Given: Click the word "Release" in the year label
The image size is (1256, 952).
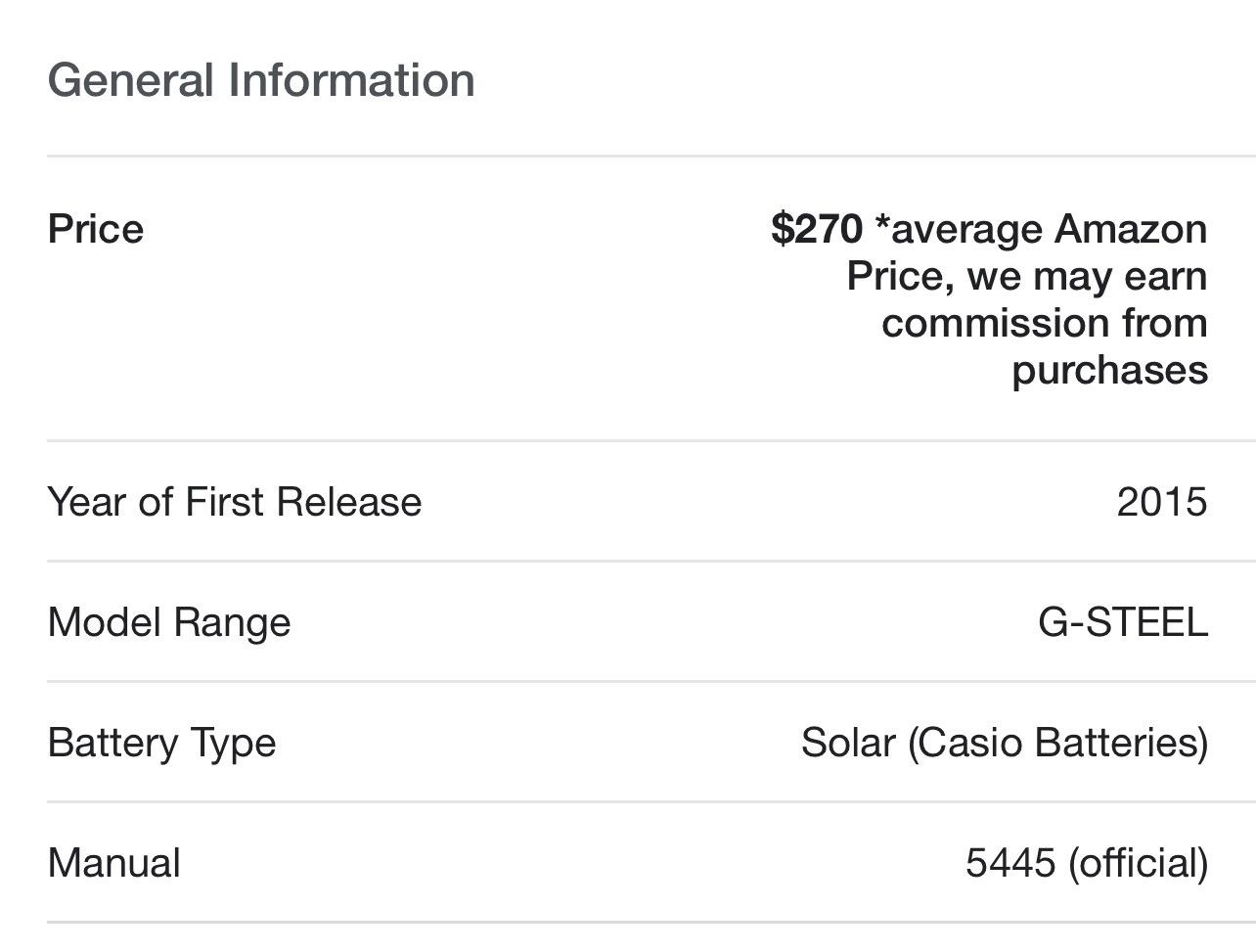Looking at the screenshot, I should [x=349, y=502].
